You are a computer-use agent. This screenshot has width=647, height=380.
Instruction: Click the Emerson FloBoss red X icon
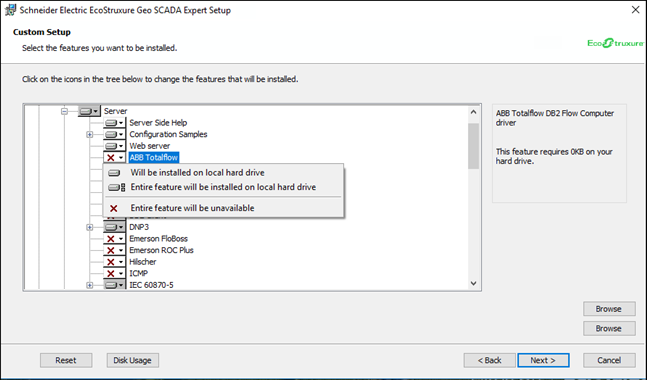click(x=114, y=238)
